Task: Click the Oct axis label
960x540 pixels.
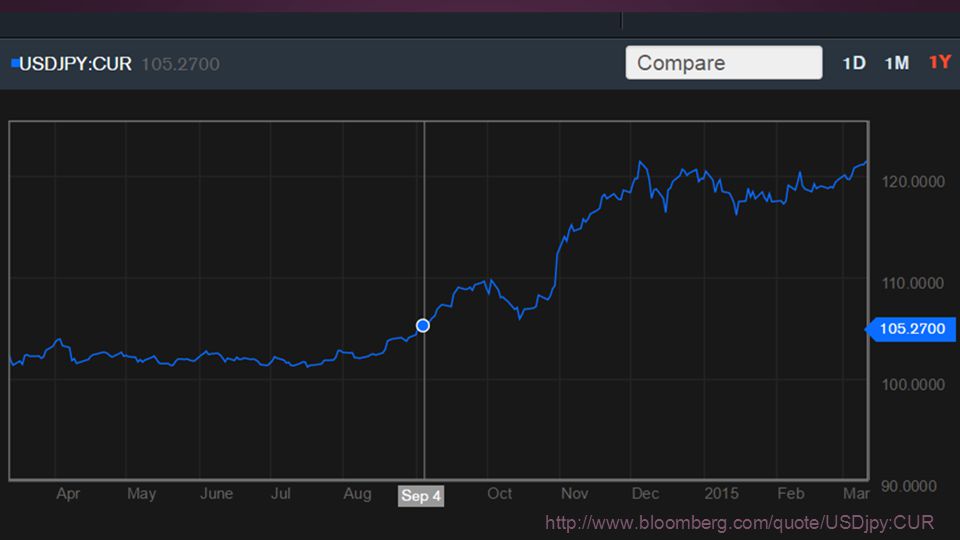Action: point(500,493)
